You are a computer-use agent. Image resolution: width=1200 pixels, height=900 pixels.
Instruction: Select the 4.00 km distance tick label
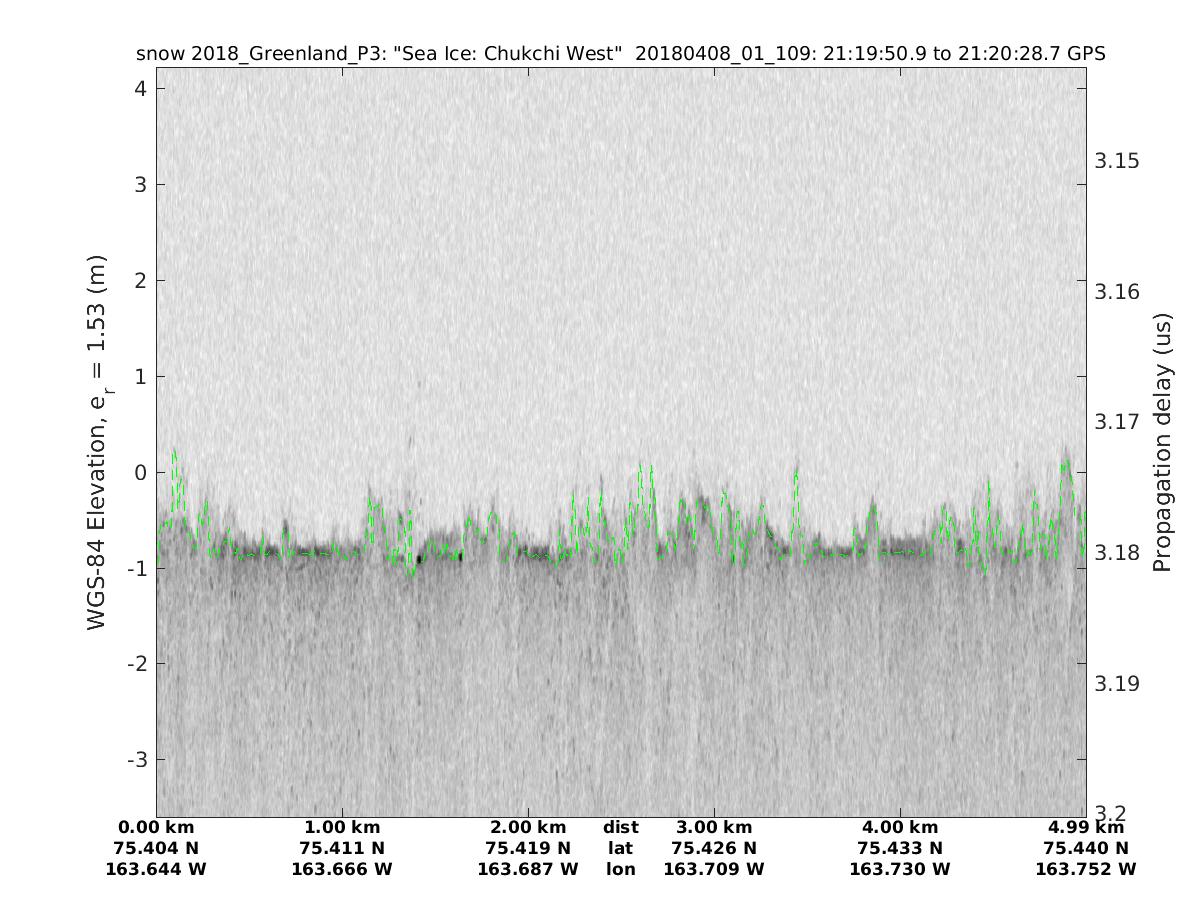pos(900,827)
